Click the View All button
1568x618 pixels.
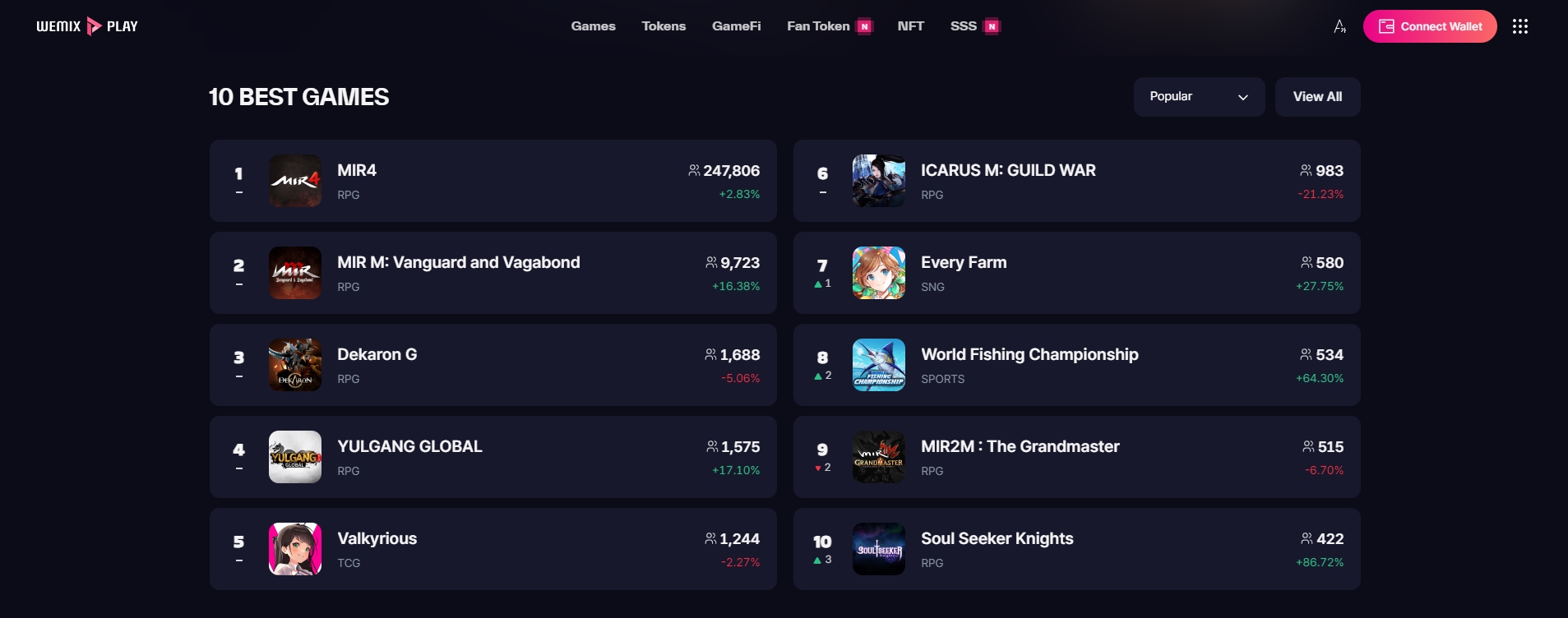click(1317, 97)
